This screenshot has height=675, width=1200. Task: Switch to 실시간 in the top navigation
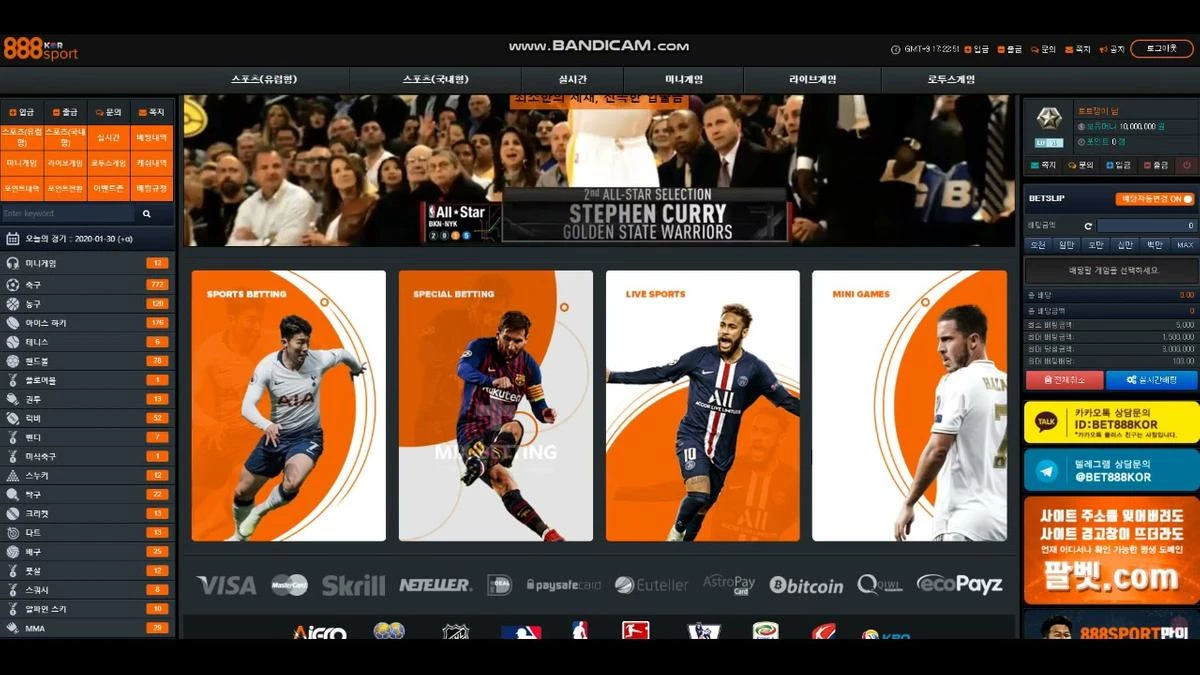click(573, 80)
